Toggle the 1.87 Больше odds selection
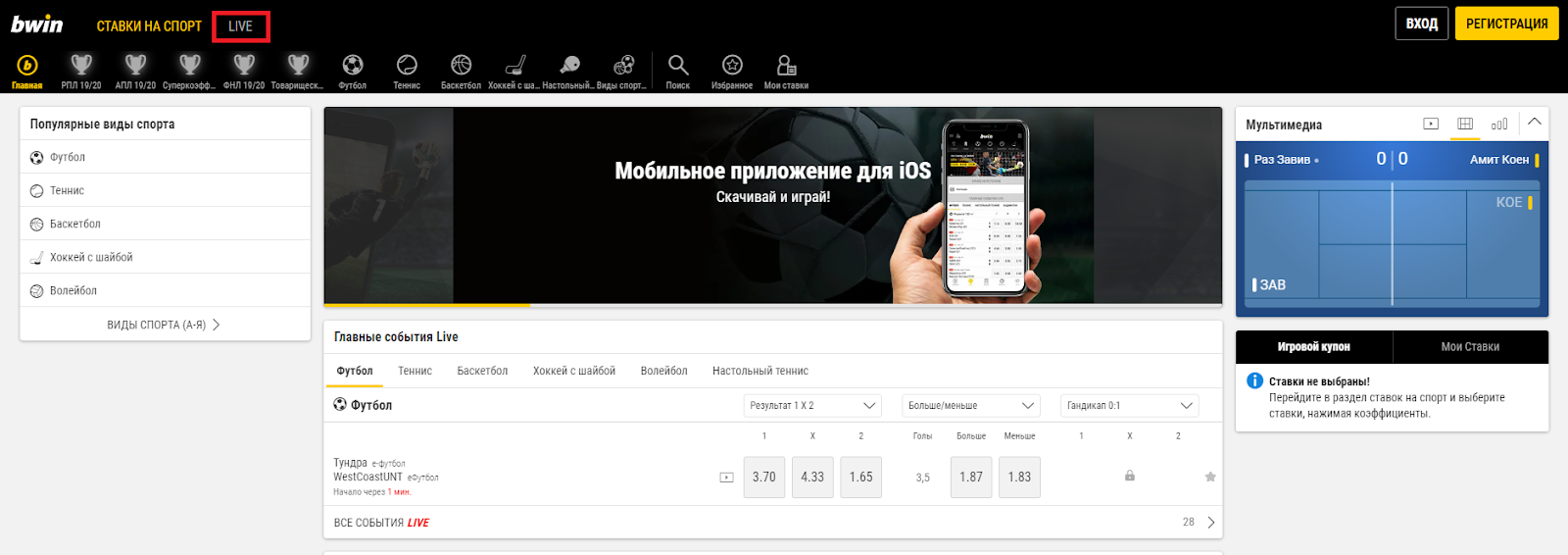Viewport: 1568px width, 555px height. (x=970, y=478)
